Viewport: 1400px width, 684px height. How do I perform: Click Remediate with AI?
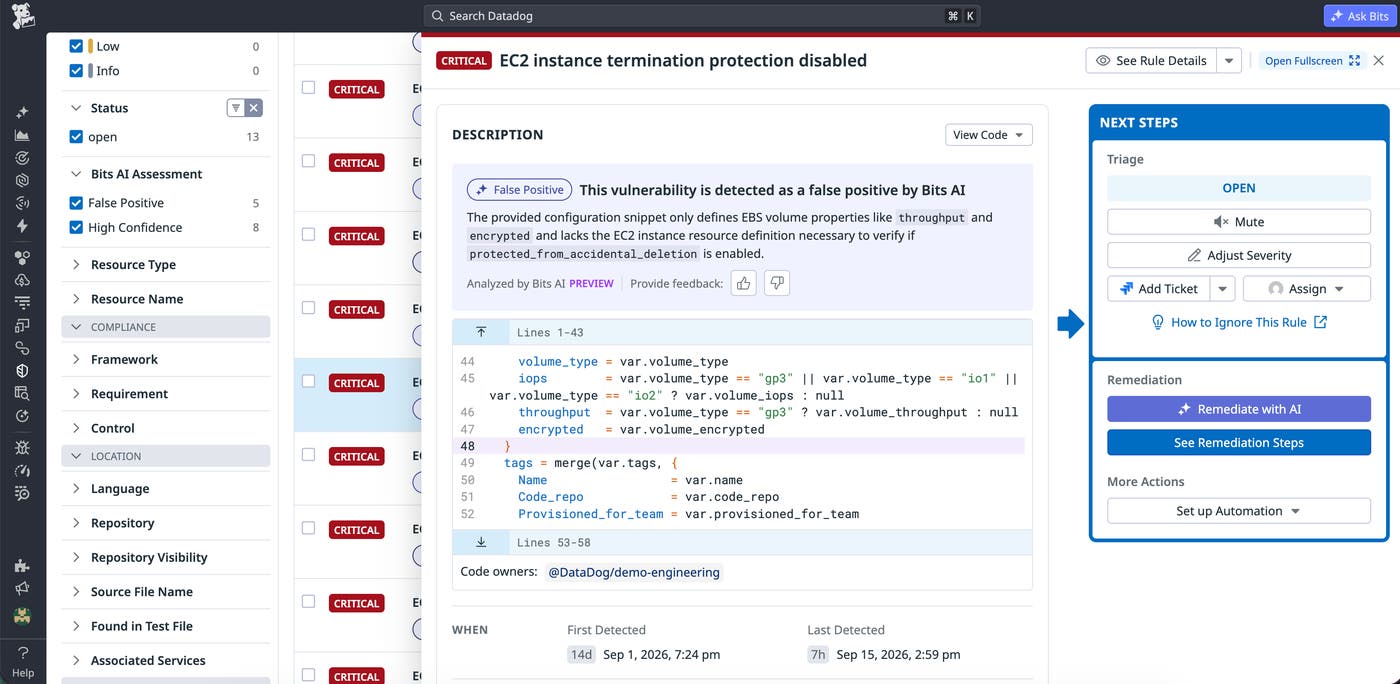click(1238, 409)
